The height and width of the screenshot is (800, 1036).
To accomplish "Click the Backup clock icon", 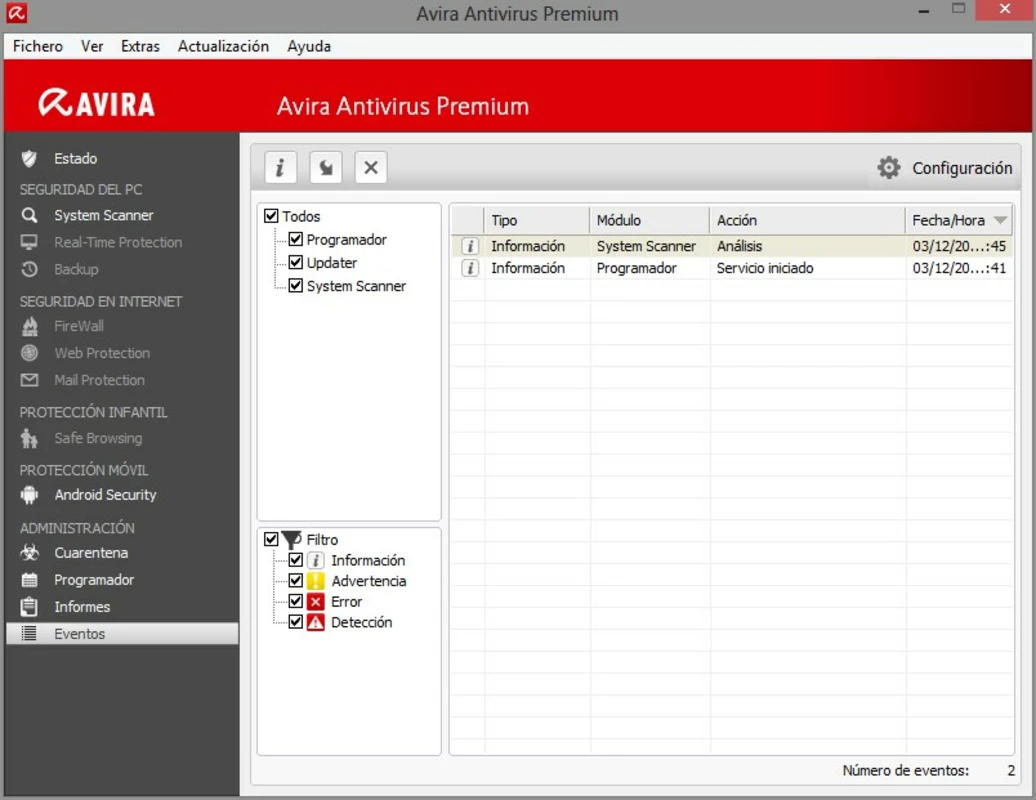I will click(29, 270).
